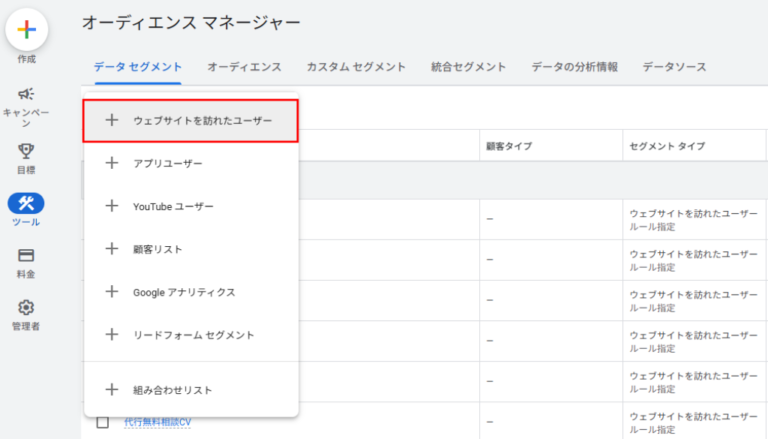Switch to the カスタム セグメント tab
The width and height of the screenshot is (768, 439).
(x=356, y=67)
